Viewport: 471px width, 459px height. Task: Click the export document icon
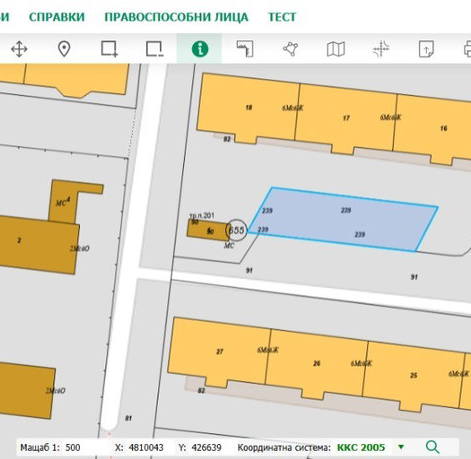click(426, 49)
